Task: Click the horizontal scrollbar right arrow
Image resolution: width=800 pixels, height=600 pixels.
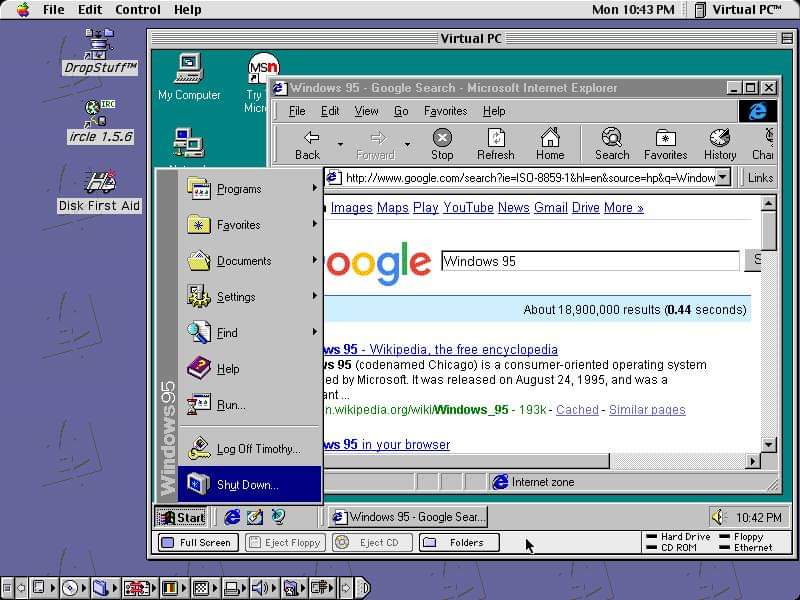Action: click(x=753, y=461)
